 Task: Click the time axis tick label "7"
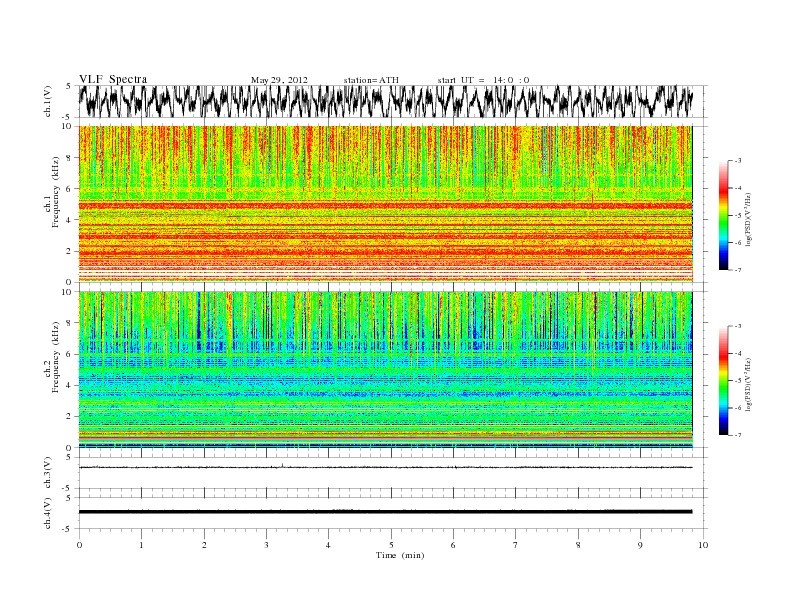(516, 545)
